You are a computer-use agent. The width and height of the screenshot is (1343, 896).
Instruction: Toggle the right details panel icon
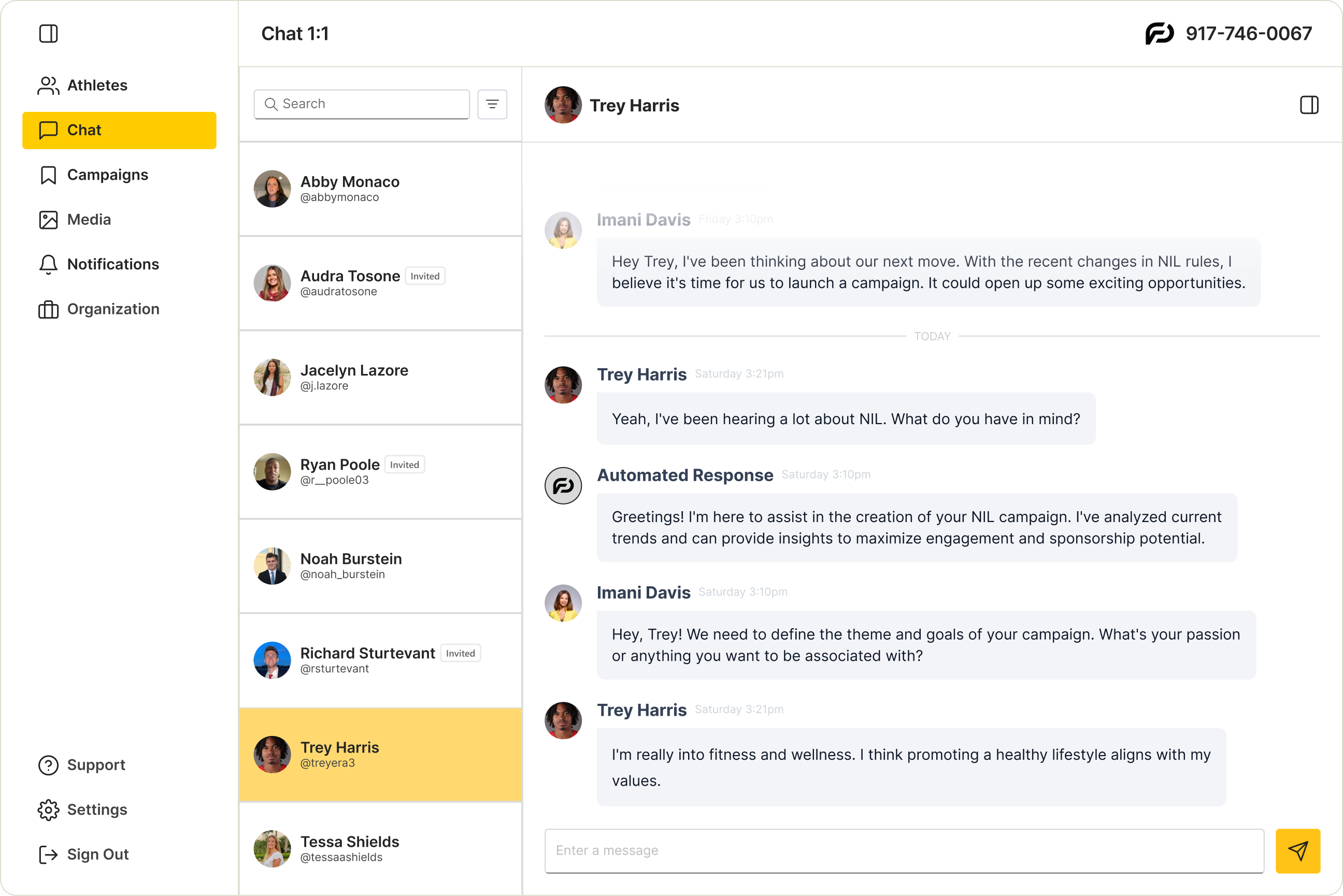tap(1309, 105)
